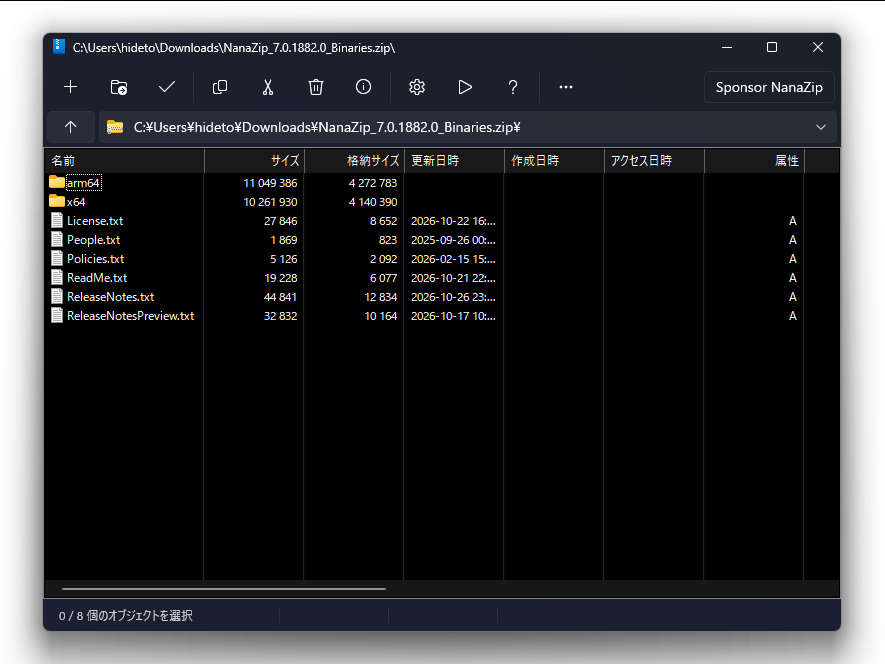885x664 pixels.
Task: Click the modified date of People.txt
Action: point(453,240)
